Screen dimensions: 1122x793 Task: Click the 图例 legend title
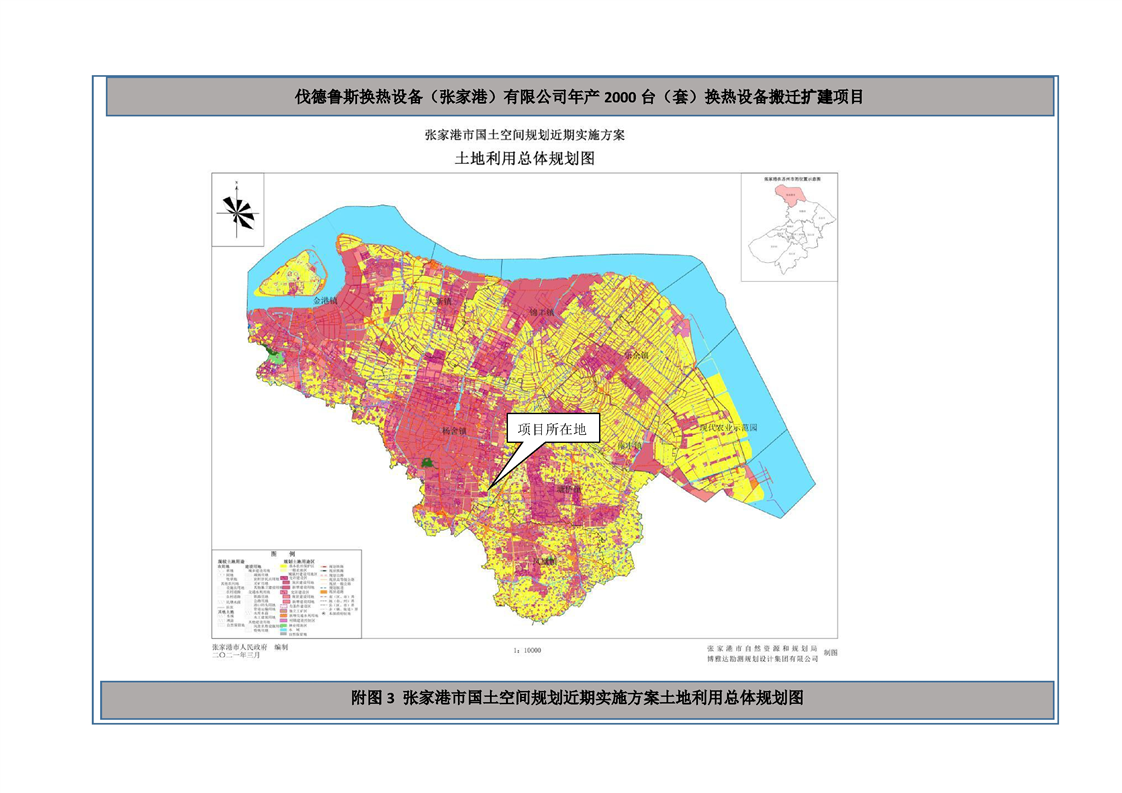click(x=285, y=552)
